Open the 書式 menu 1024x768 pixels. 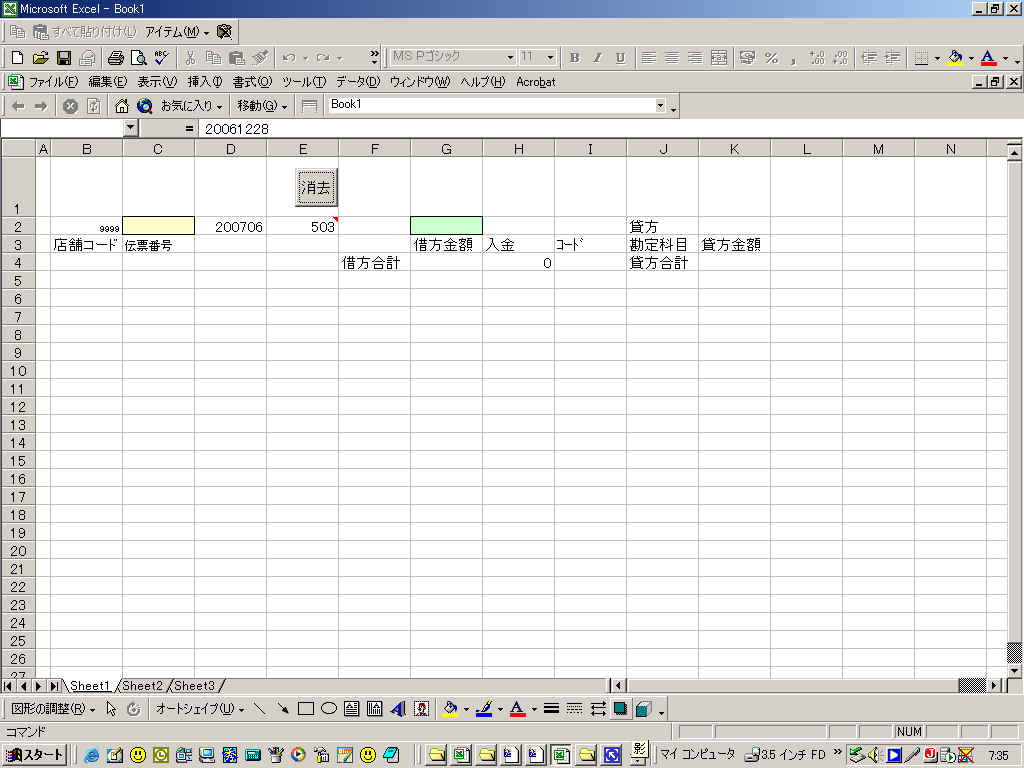pos(252,82)
